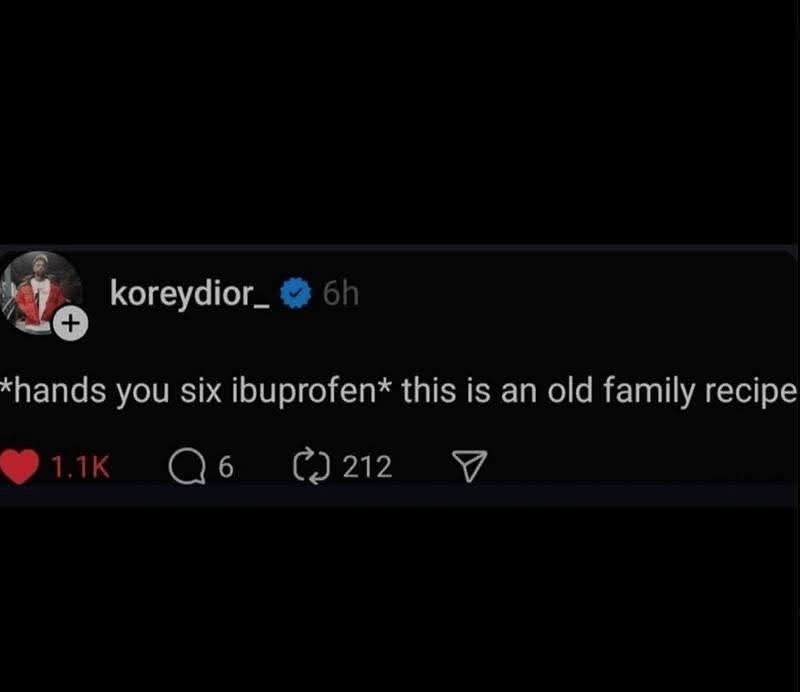This screenshot has height=692, width=800.
Task: Tap the 6h timestamp on the post
Action: (341, 292)
